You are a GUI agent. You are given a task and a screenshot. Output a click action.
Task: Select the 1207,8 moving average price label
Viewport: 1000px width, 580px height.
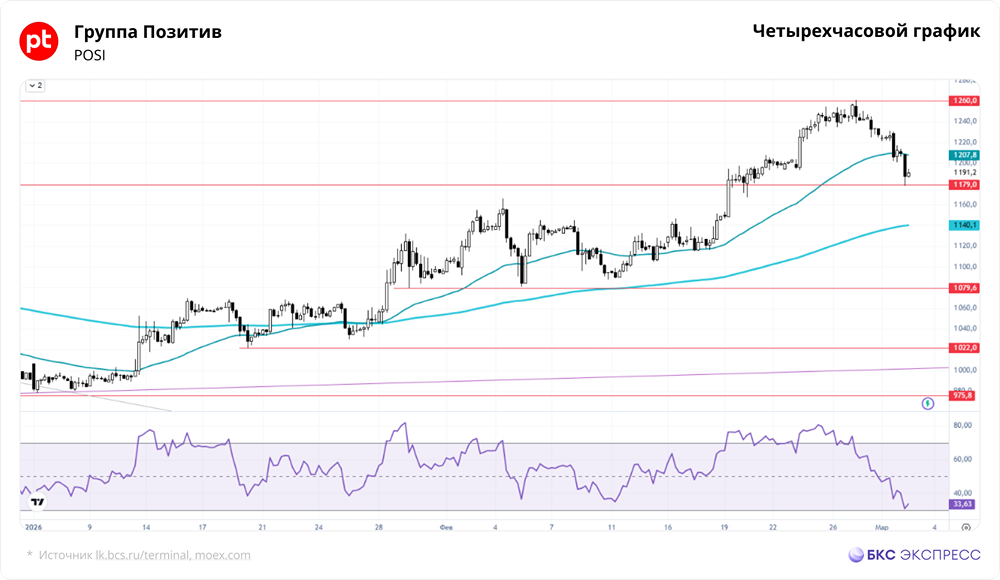[964, 155]
